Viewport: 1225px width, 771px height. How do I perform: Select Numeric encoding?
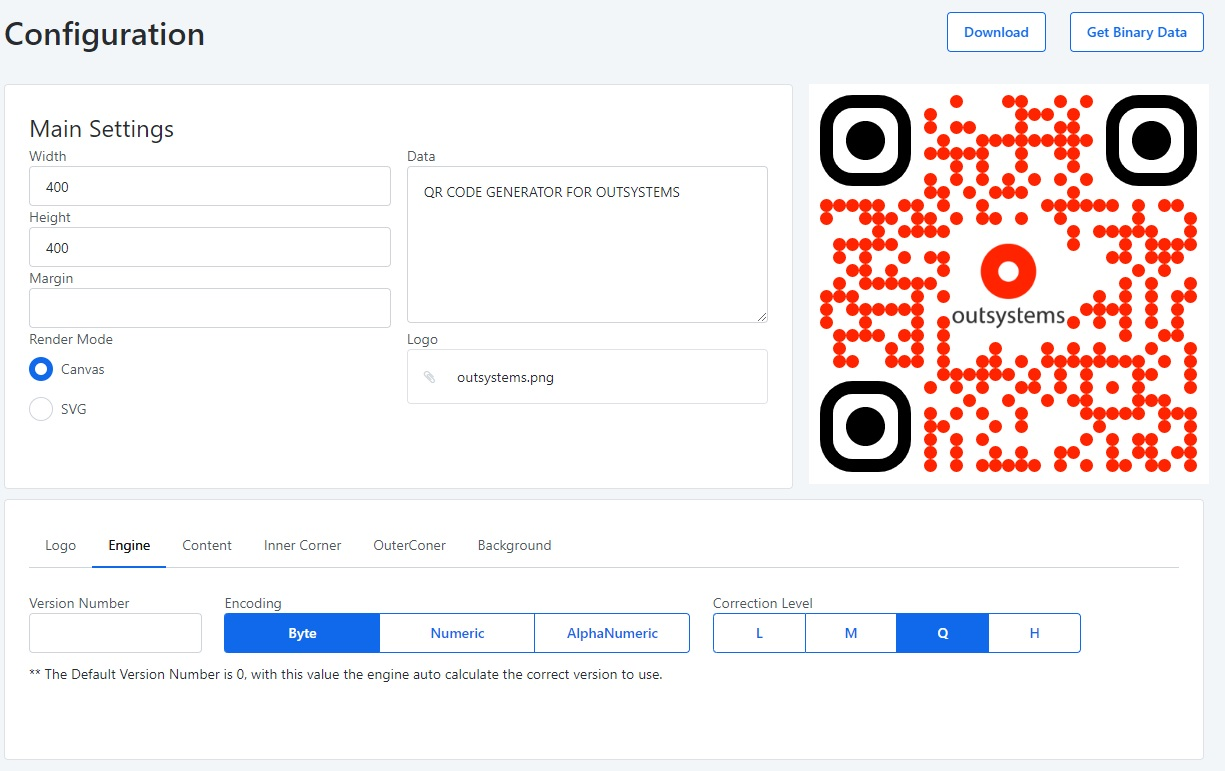point(456,632)
